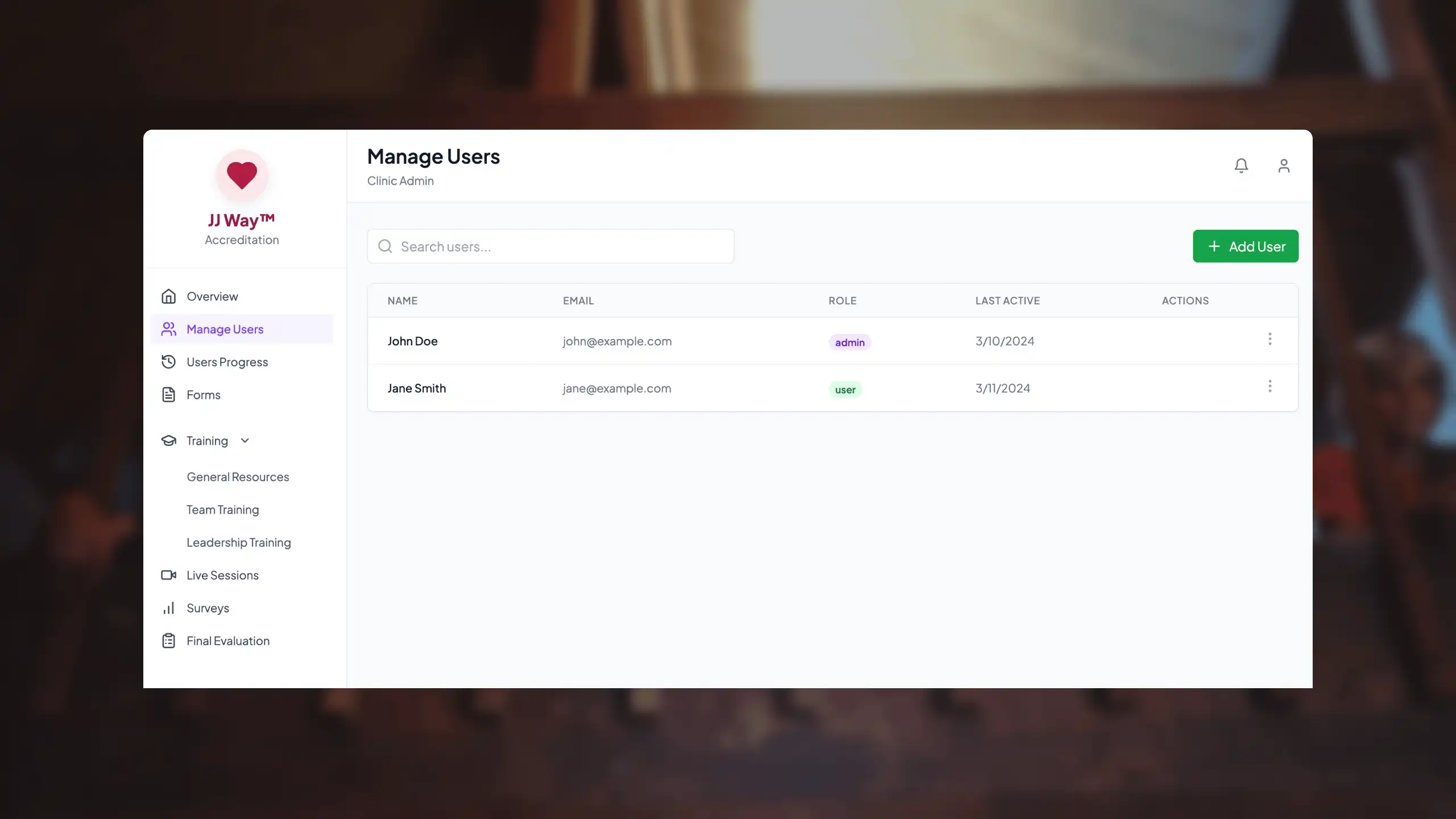Image resolution: width=1456 pixels, height=819 pixels.
Task: Open Users Progress page
Action: (242, 362)
